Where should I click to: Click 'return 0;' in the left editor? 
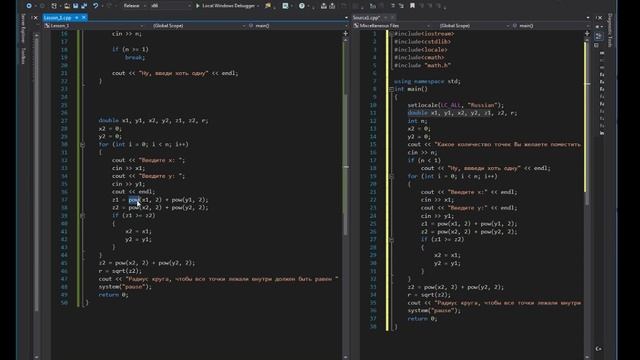tap(113, 295)
